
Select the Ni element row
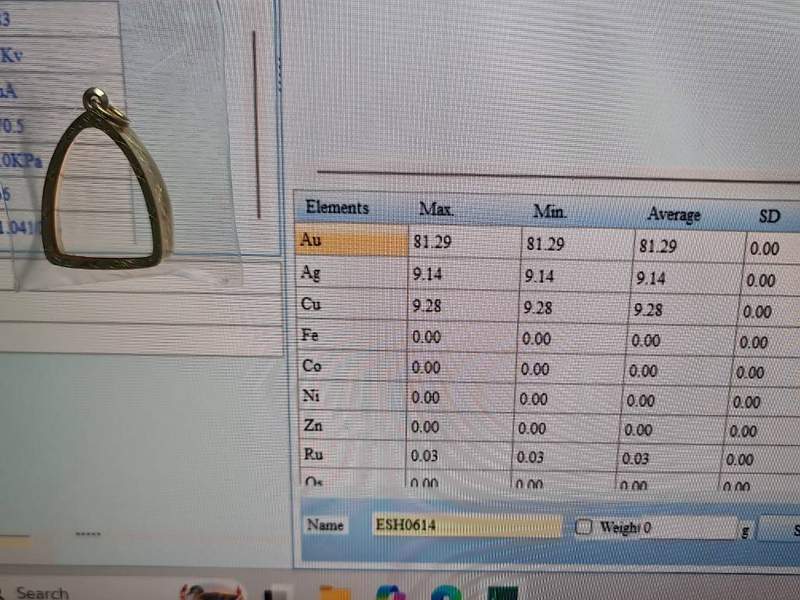tap(350, 397)
